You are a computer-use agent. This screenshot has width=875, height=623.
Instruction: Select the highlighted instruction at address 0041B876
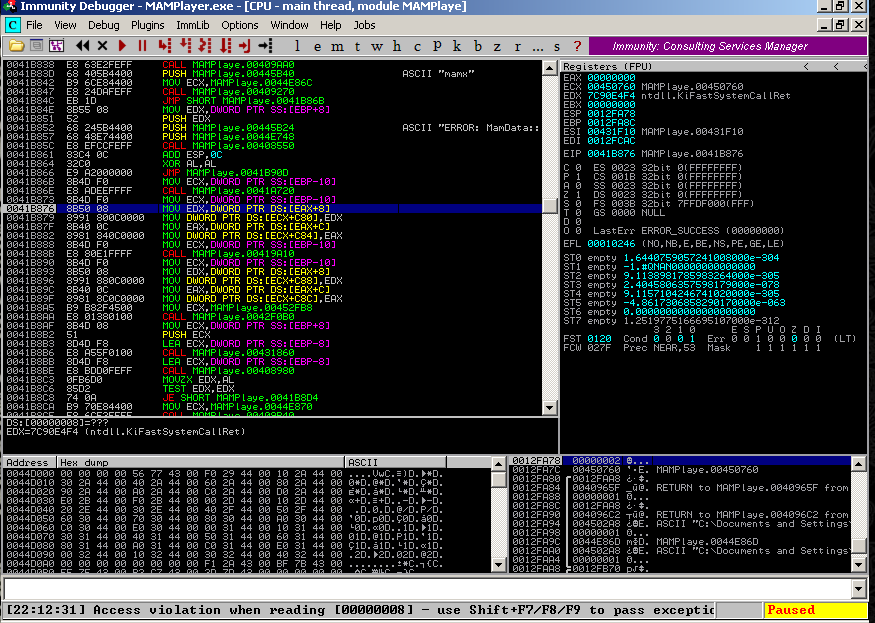273,209
